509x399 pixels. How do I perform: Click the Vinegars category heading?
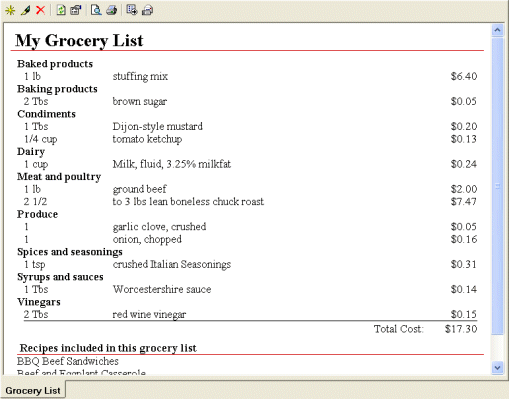(x=39, y=302)
